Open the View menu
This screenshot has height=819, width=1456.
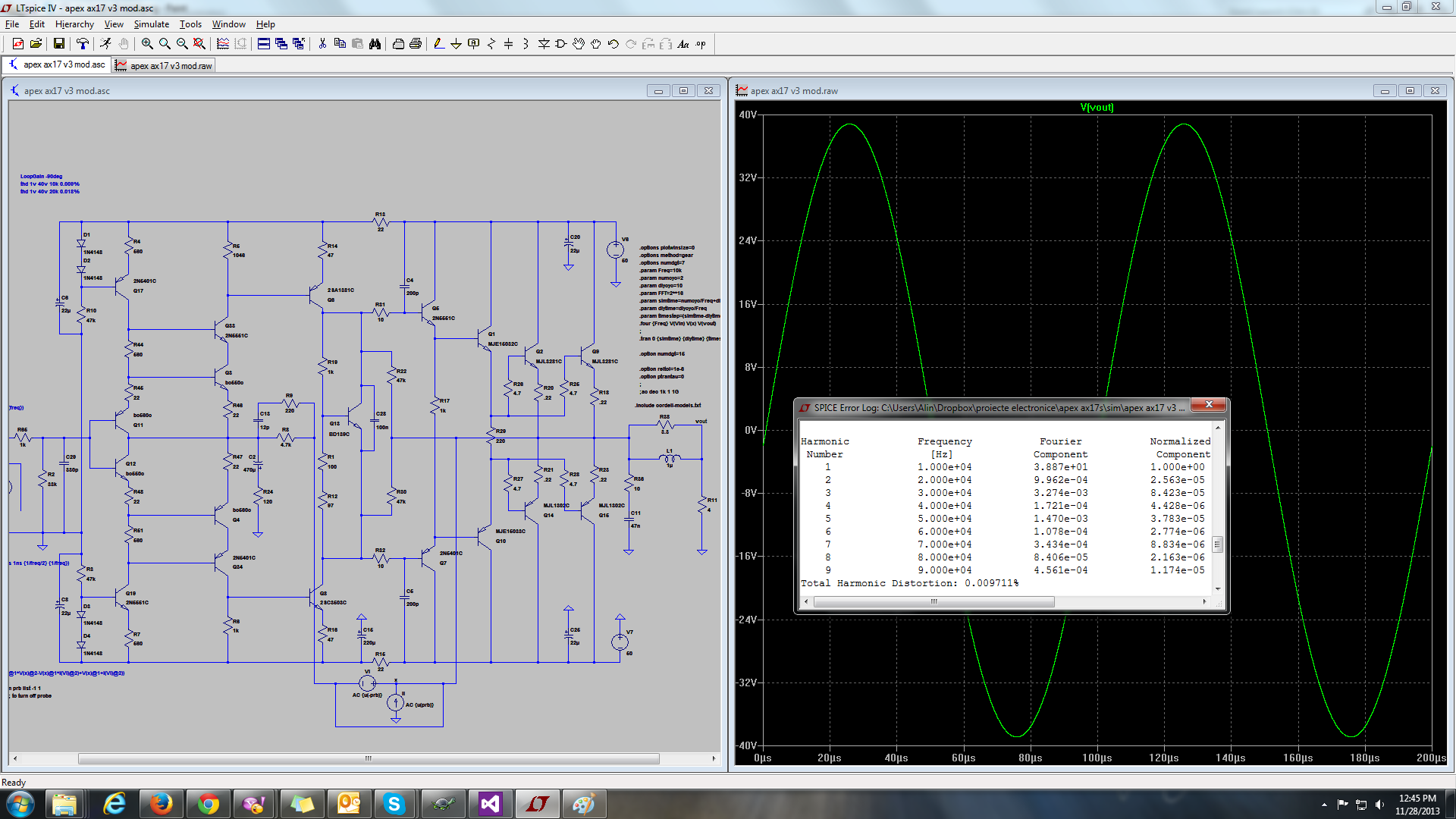[x=114, y=24]
